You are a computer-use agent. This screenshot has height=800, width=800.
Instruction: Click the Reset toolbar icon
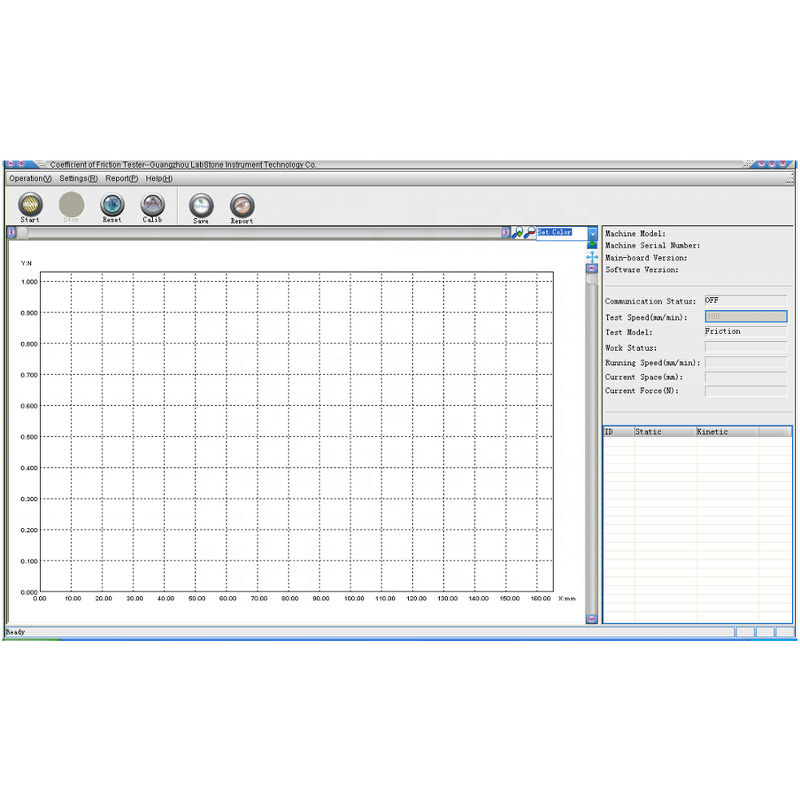(x=112, y=204)
